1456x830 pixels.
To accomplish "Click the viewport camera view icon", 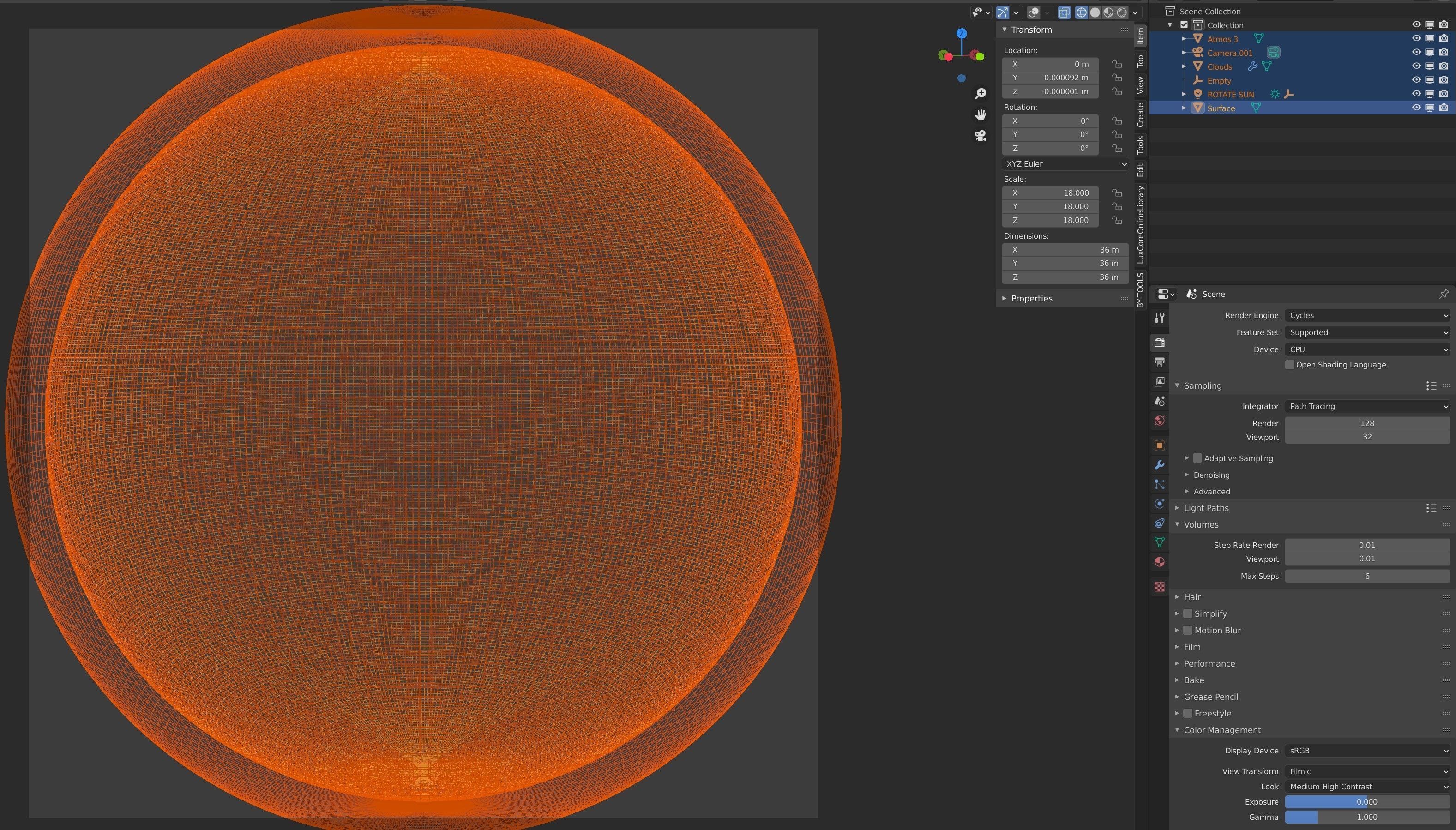I will click(981, 136).
